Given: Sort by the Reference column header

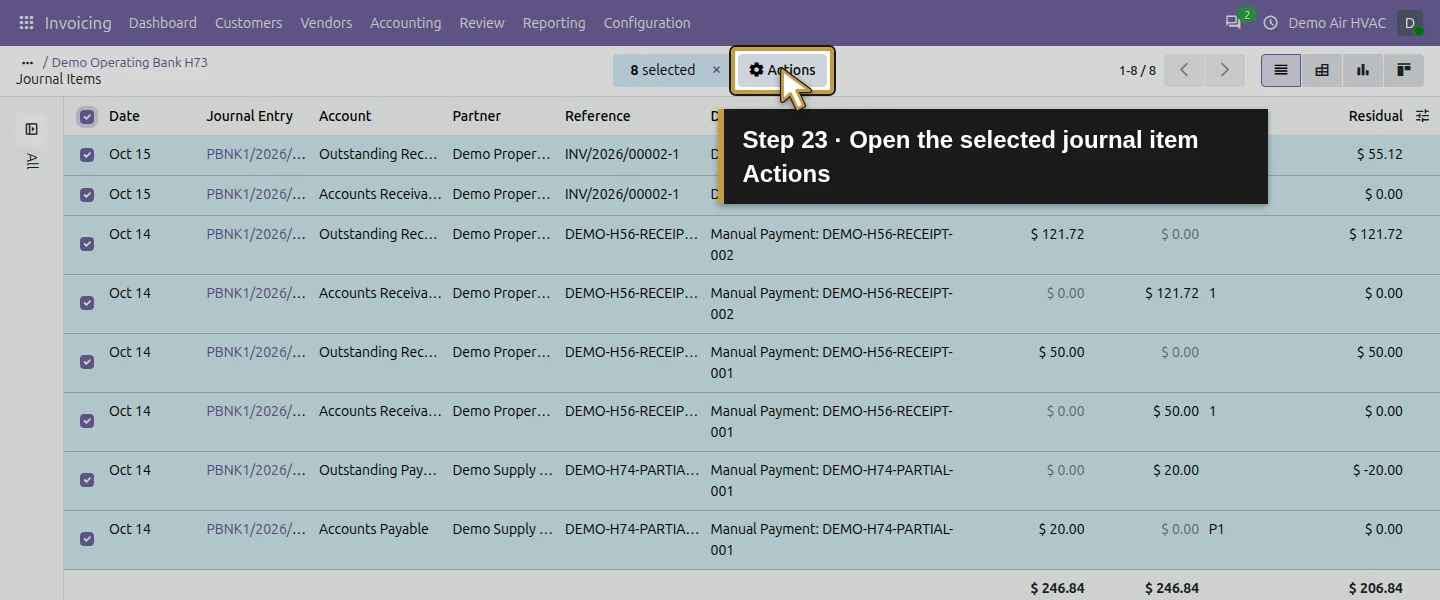Looking at the screenshot, I should [598, 116].
